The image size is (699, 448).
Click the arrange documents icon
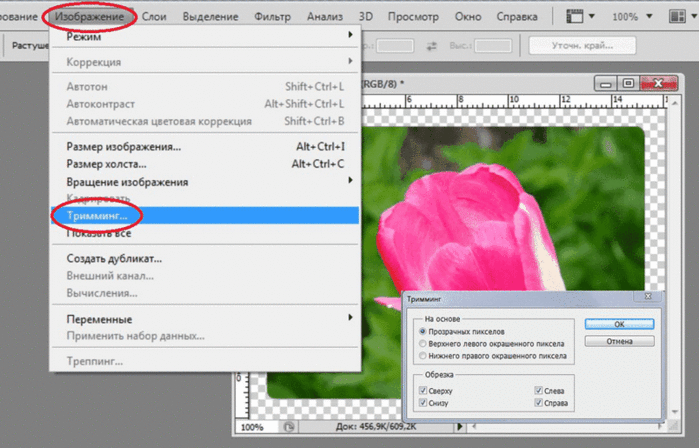(678, 16)
